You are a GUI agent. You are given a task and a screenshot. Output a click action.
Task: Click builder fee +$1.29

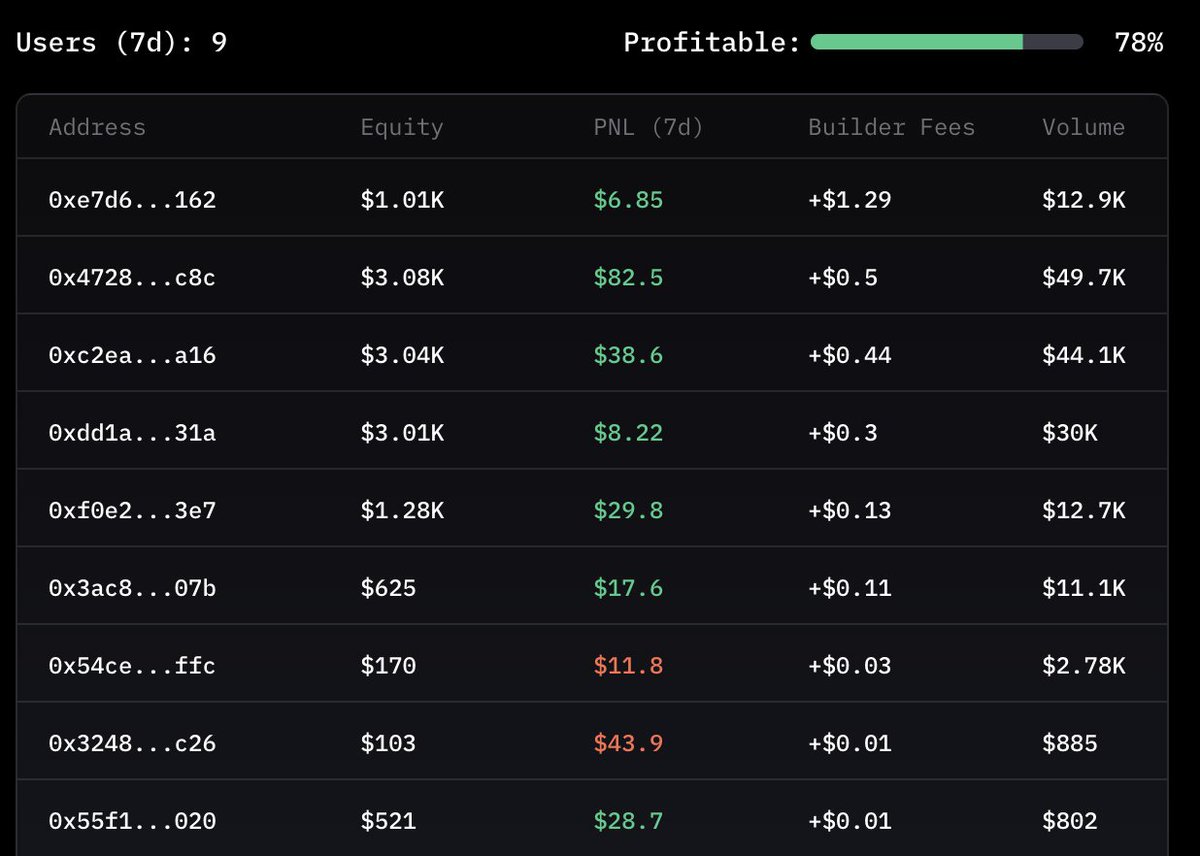point(850,200)
